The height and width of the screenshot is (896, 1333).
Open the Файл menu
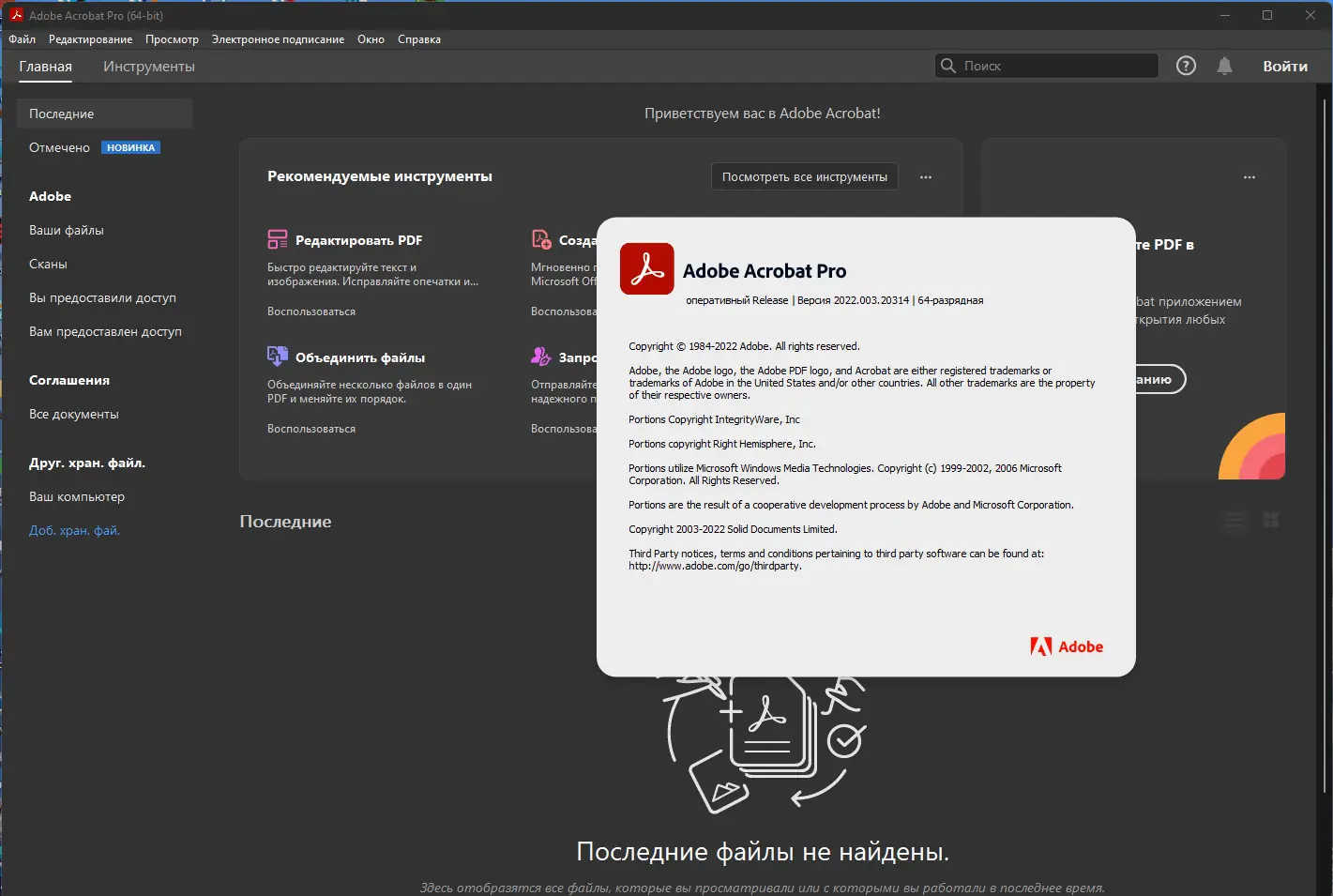[x=23, y=39]
